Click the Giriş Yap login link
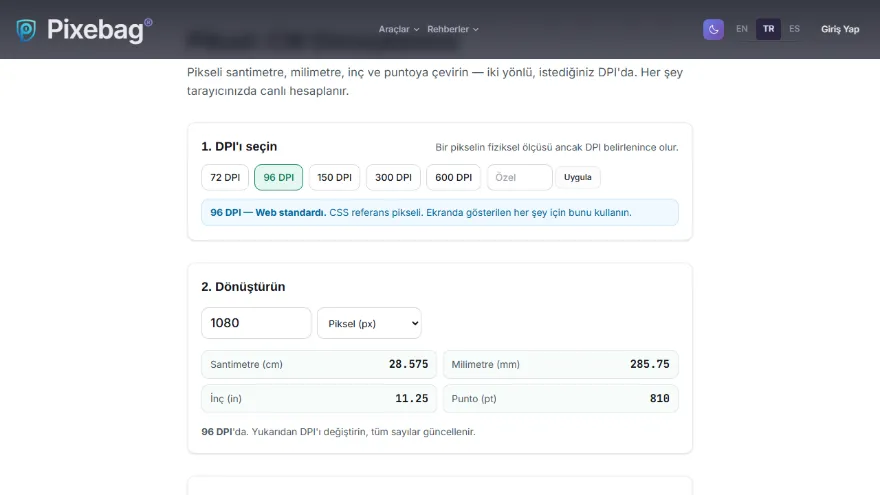The width and height of the screenshot is (880, 495). pyautogui.click(x=840, y=29)
